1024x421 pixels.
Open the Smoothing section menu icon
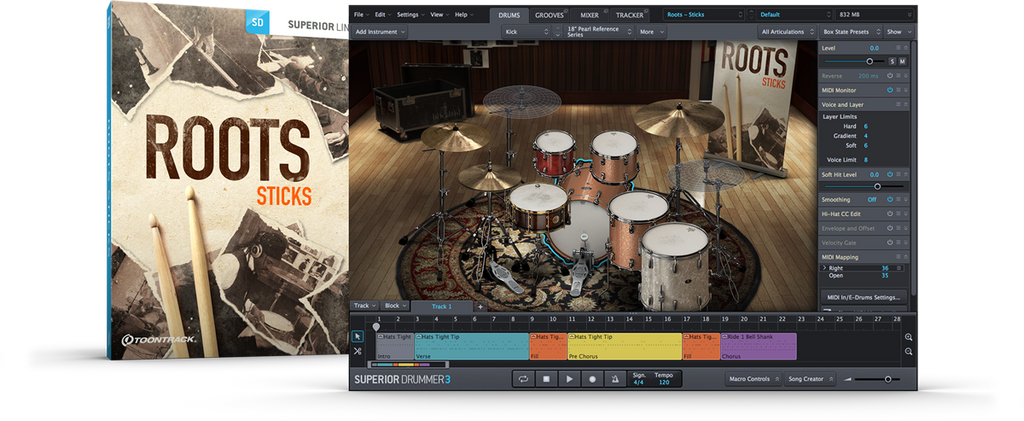898,200
